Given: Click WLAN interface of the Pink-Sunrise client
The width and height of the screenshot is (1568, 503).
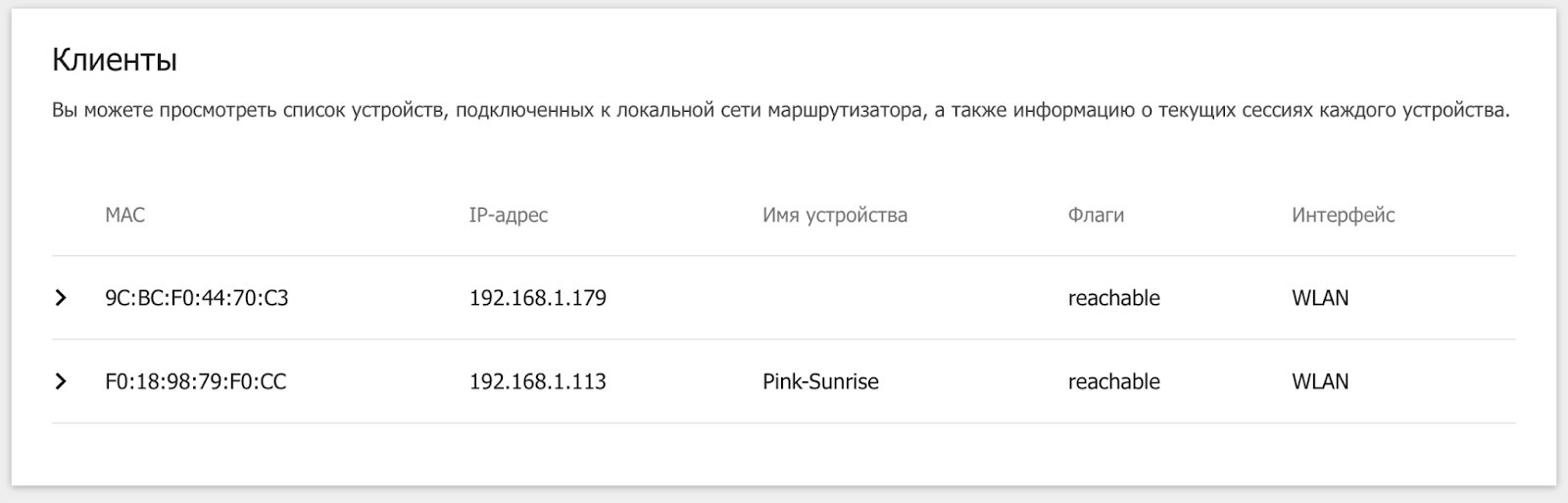Looking at the screenshot, I should click(x=1319, y=381).
